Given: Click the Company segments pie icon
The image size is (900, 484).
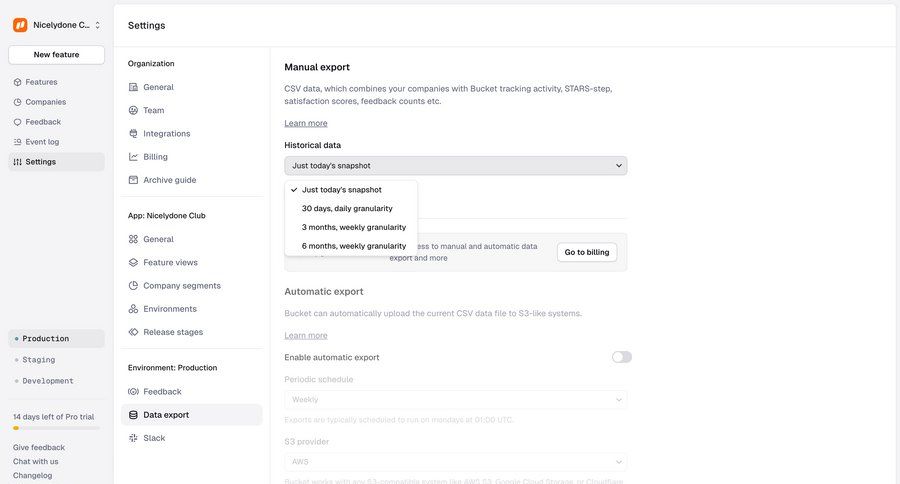Looking at the screenshot, I should [133, 286].
